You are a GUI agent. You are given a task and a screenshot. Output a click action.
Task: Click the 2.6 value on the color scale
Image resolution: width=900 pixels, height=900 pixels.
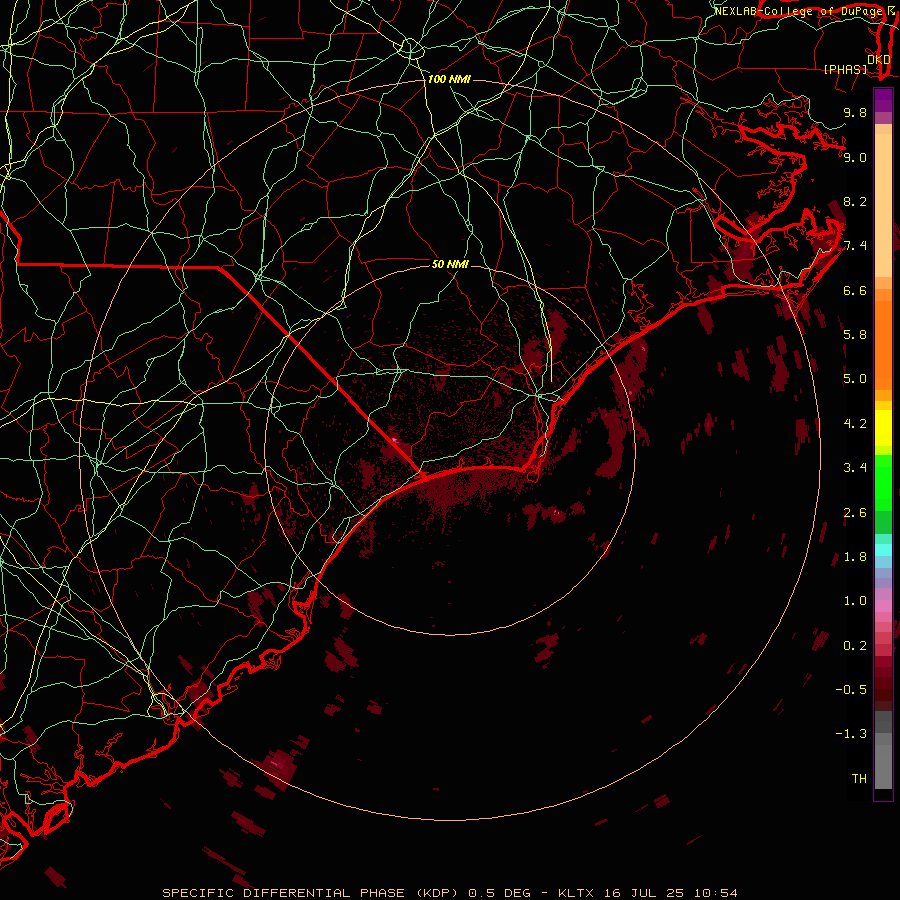pyautogui.click(x=855, y=513)
